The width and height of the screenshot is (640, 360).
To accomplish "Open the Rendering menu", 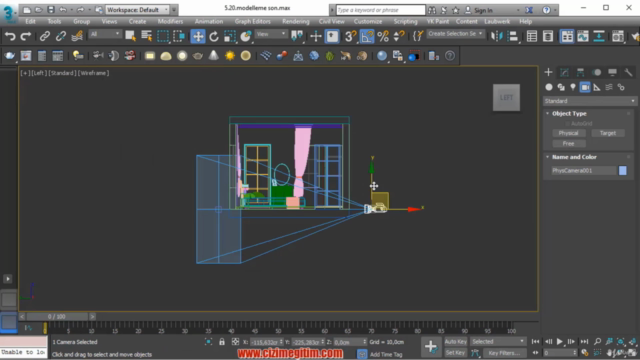I will (296, 21).
